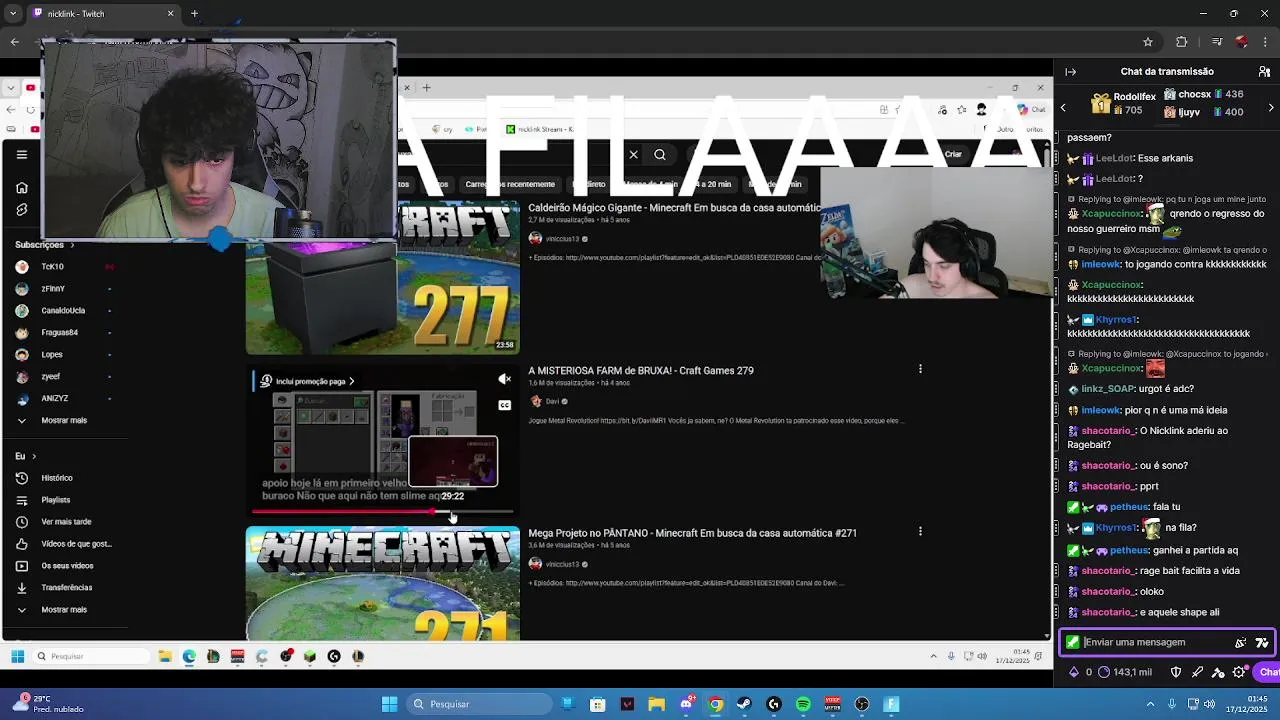
Task: Close the 'nicklink - Twitch' browser tab
Action: point(170,14)
